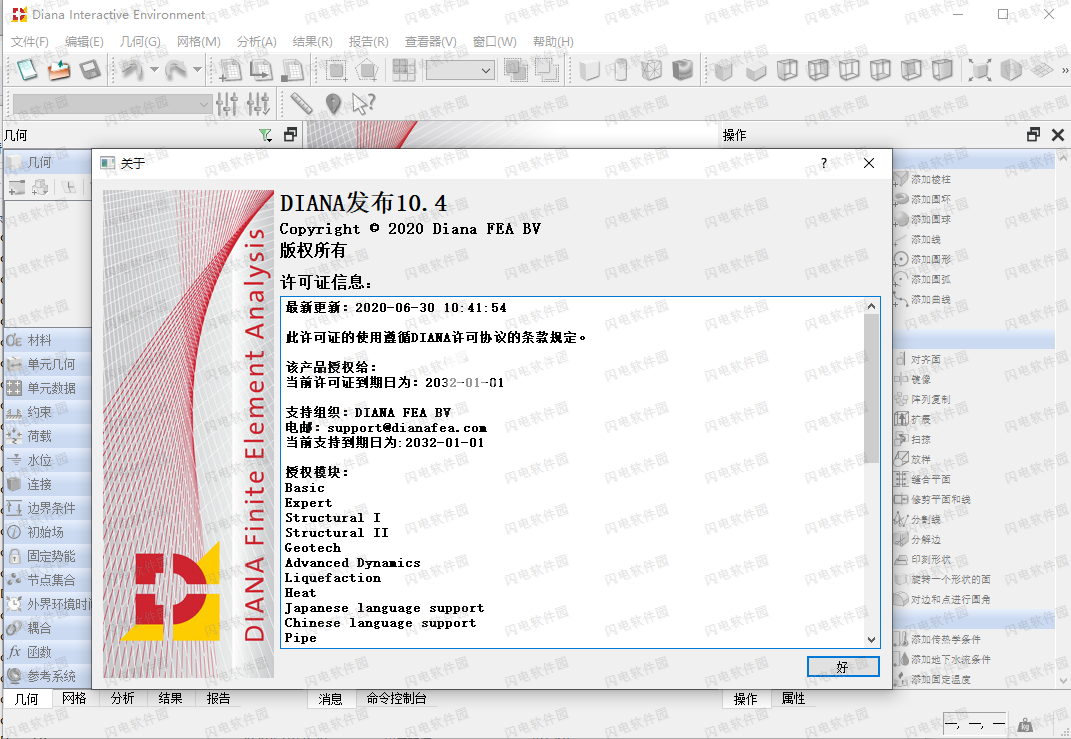The image size is (1071, 739).
Task: Open the 文件(F) menu
Action: [x=29, y=42]
